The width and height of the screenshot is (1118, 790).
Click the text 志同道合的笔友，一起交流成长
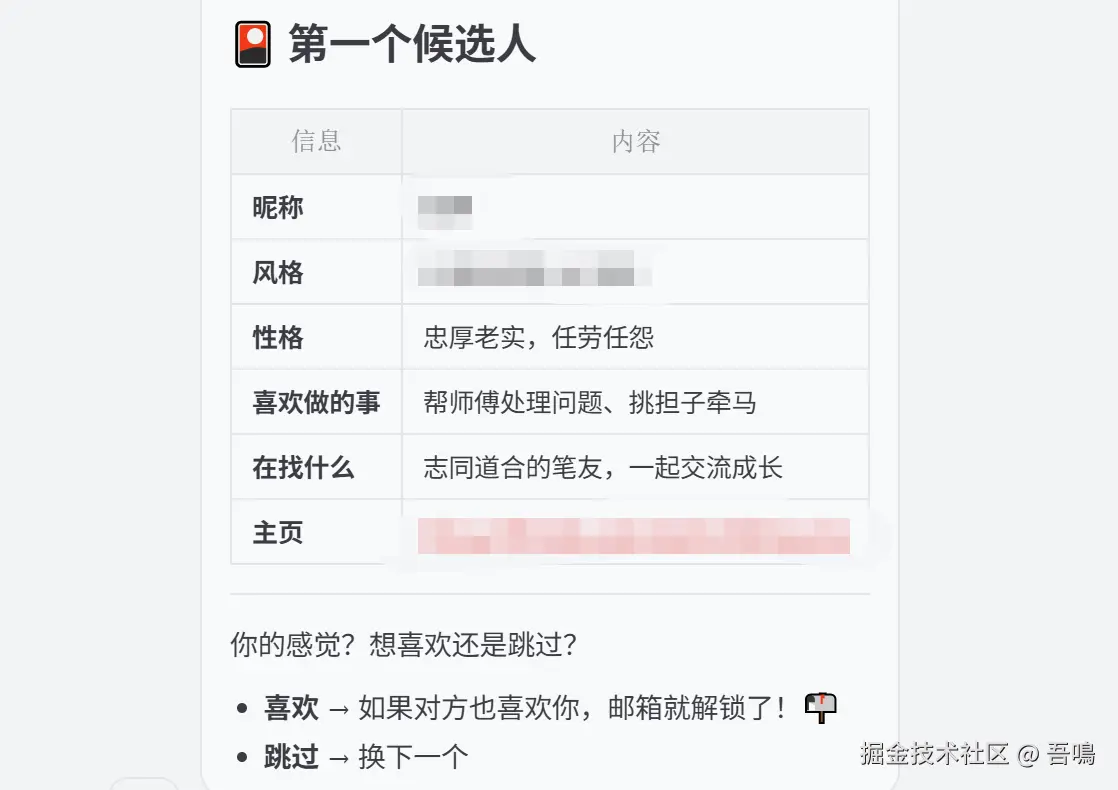coord(603,467)
